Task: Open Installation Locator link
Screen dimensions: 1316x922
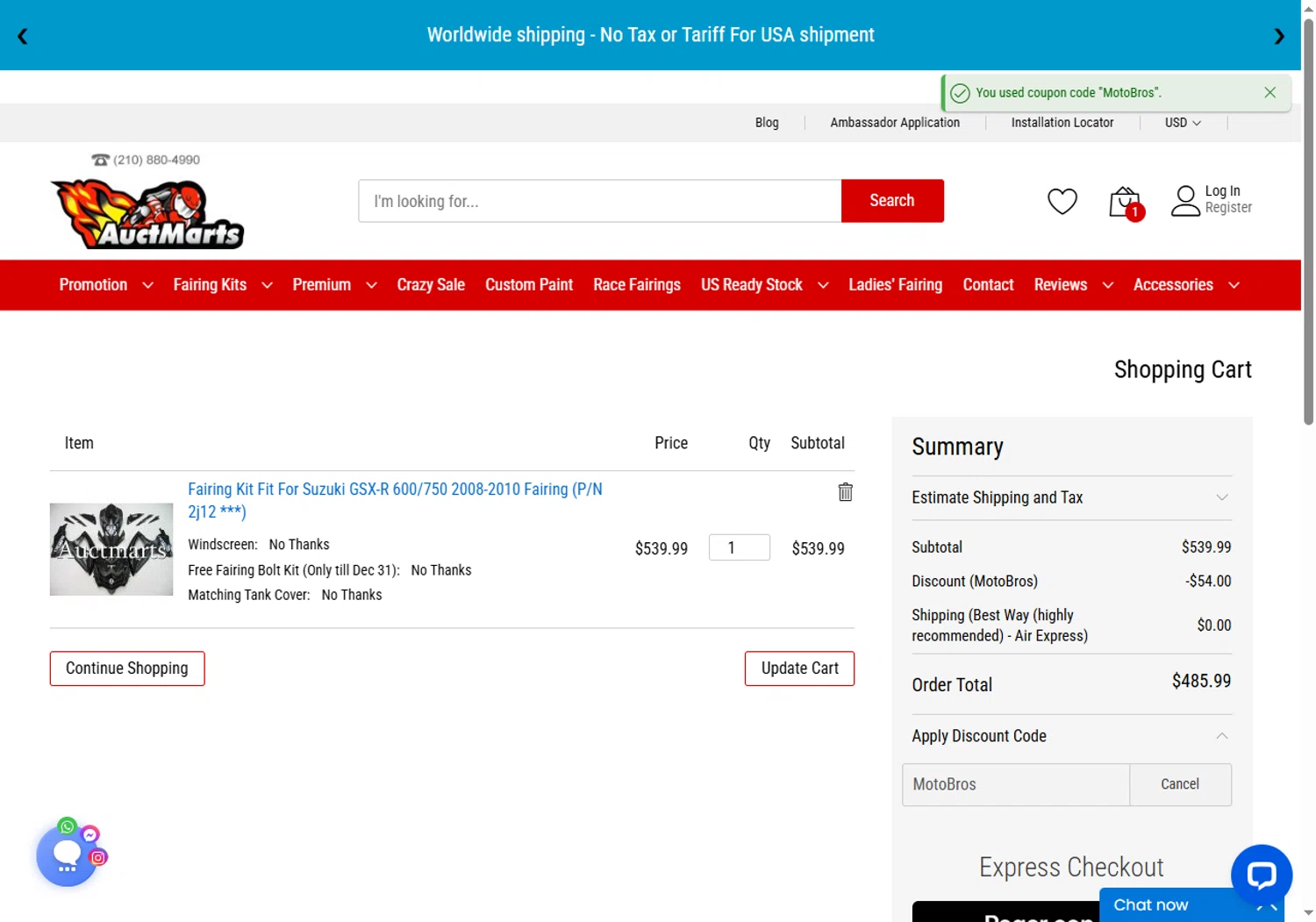Action: point(1062,123)
